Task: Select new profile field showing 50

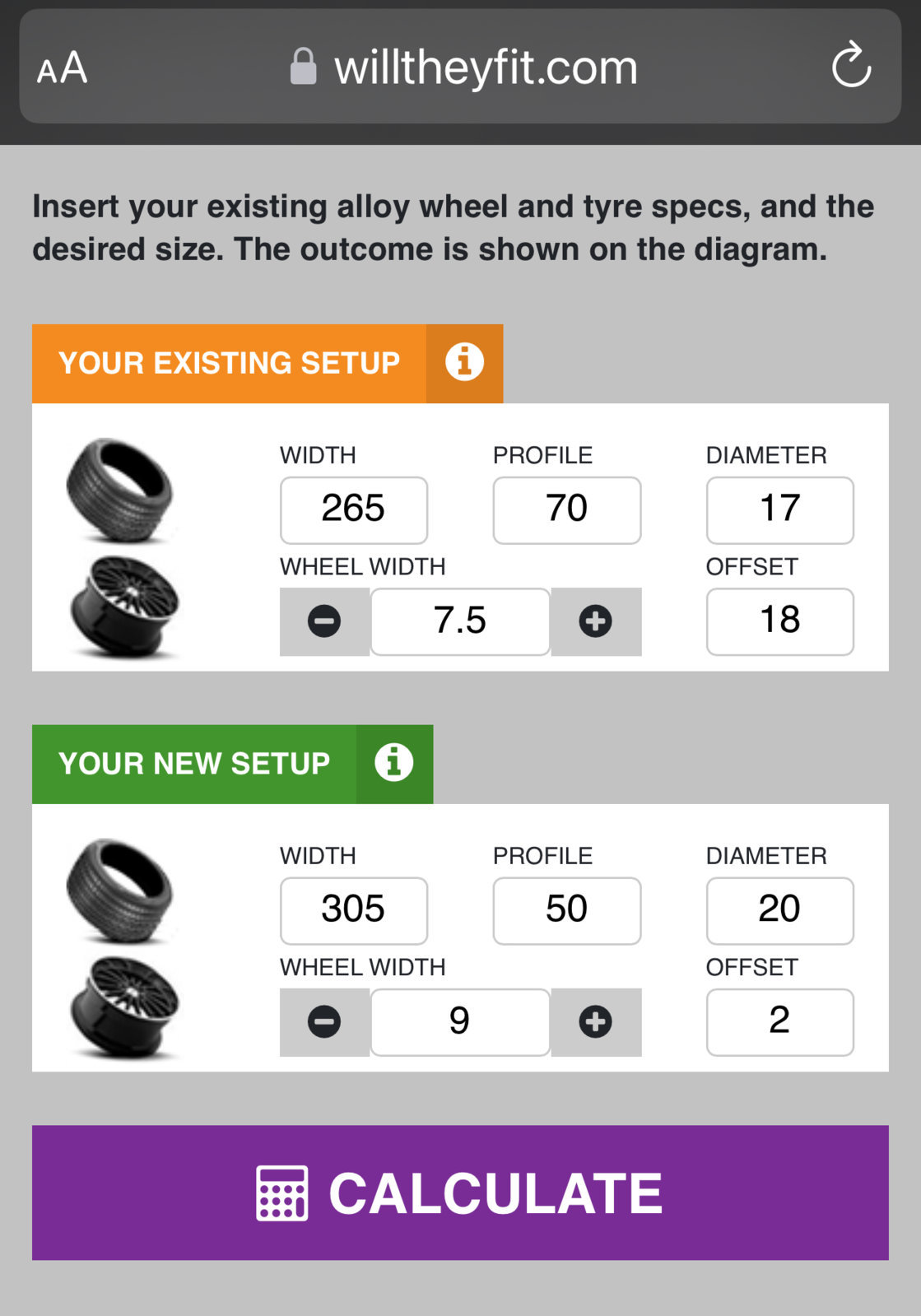Action: point(567,910)
